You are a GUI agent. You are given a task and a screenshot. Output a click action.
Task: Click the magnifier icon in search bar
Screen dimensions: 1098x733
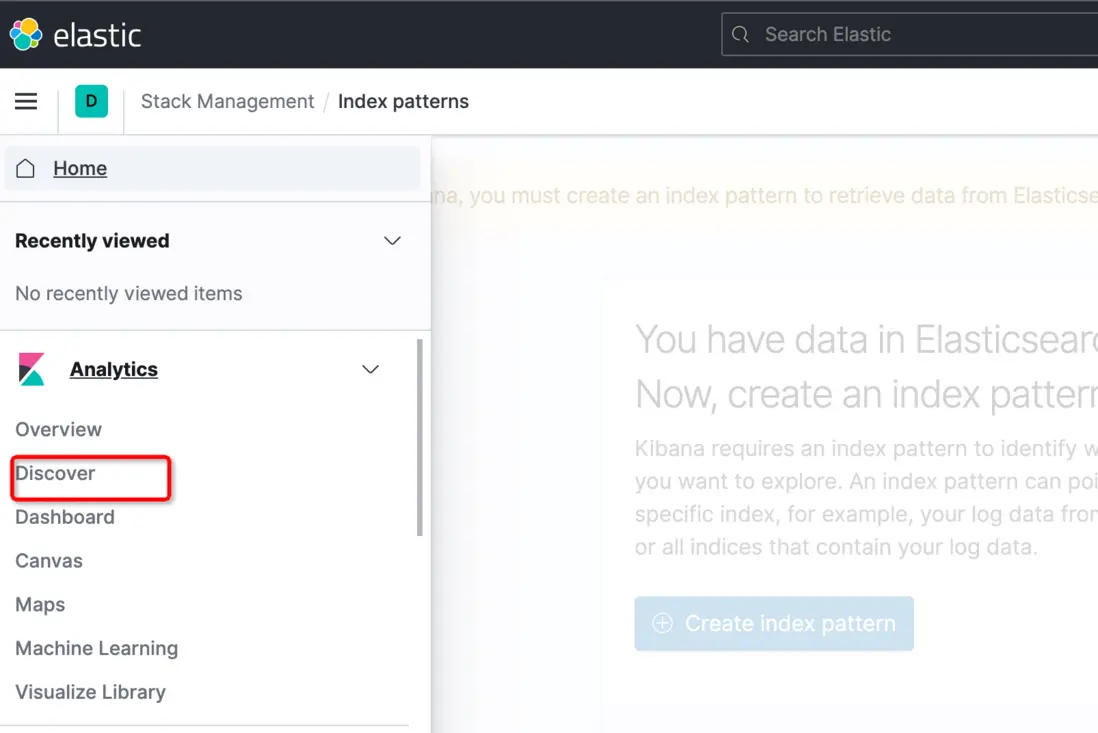click(741, 35)
